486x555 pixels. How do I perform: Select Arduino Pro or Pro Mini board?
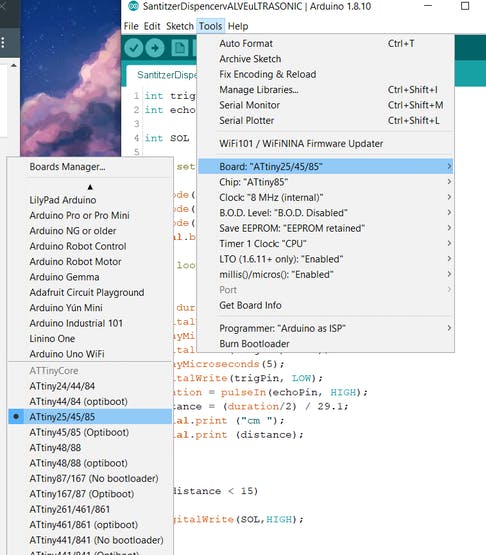[x=90, y=215]
